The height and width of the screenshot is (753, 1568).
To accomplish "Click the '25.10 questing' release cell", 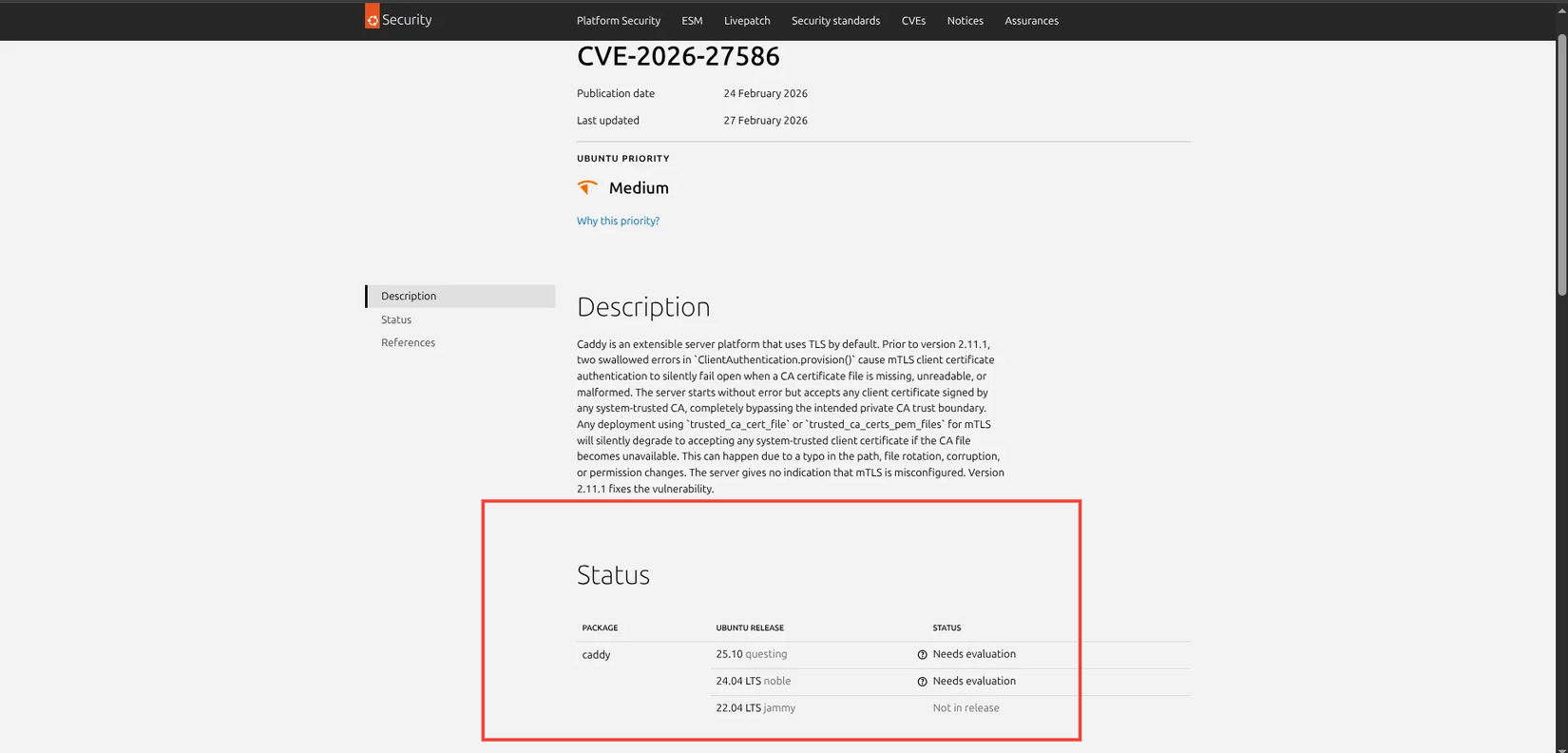I will pos(752,654).
